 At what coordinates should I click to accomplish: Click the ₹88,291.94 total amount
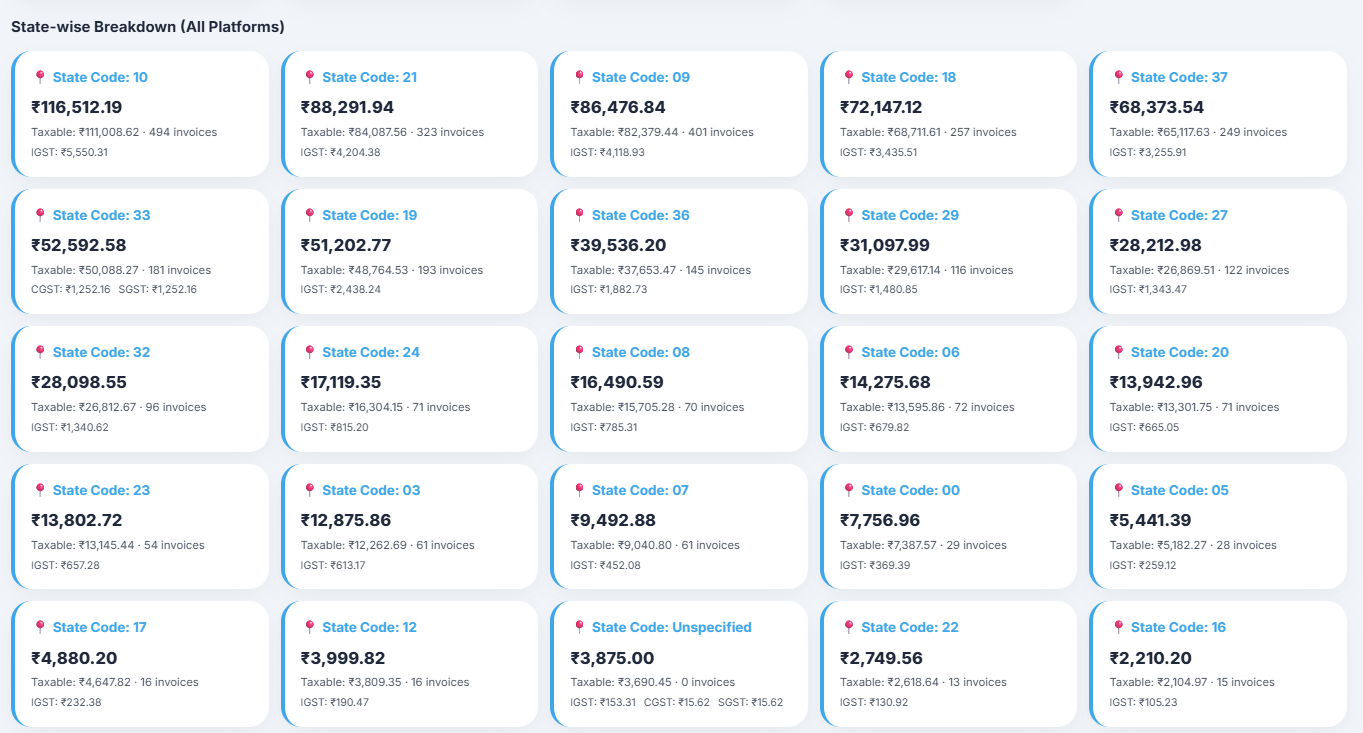(347, 107)
